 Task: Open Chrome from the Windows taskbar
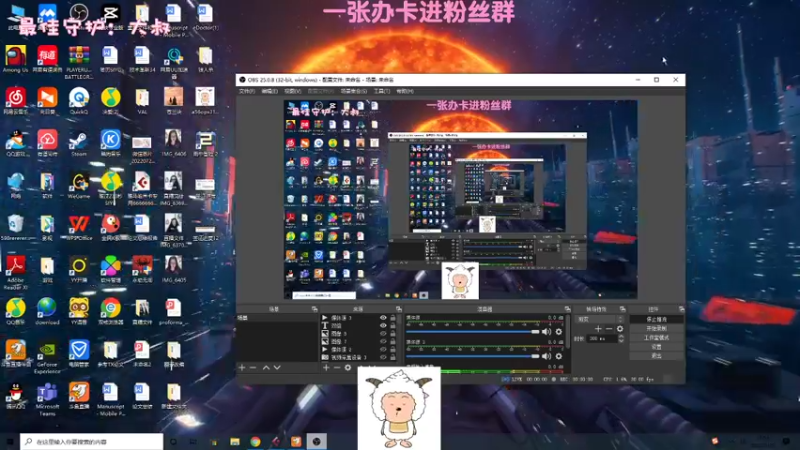(255, 441)
